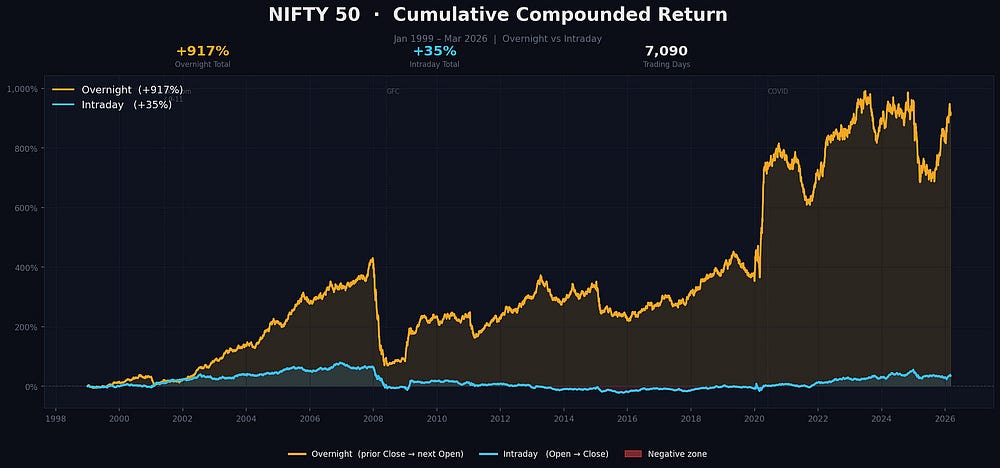Viewport: 1000px width, 468px height.
Task: Click the '2000' x-axis label
Action: (x=119, y=419)
